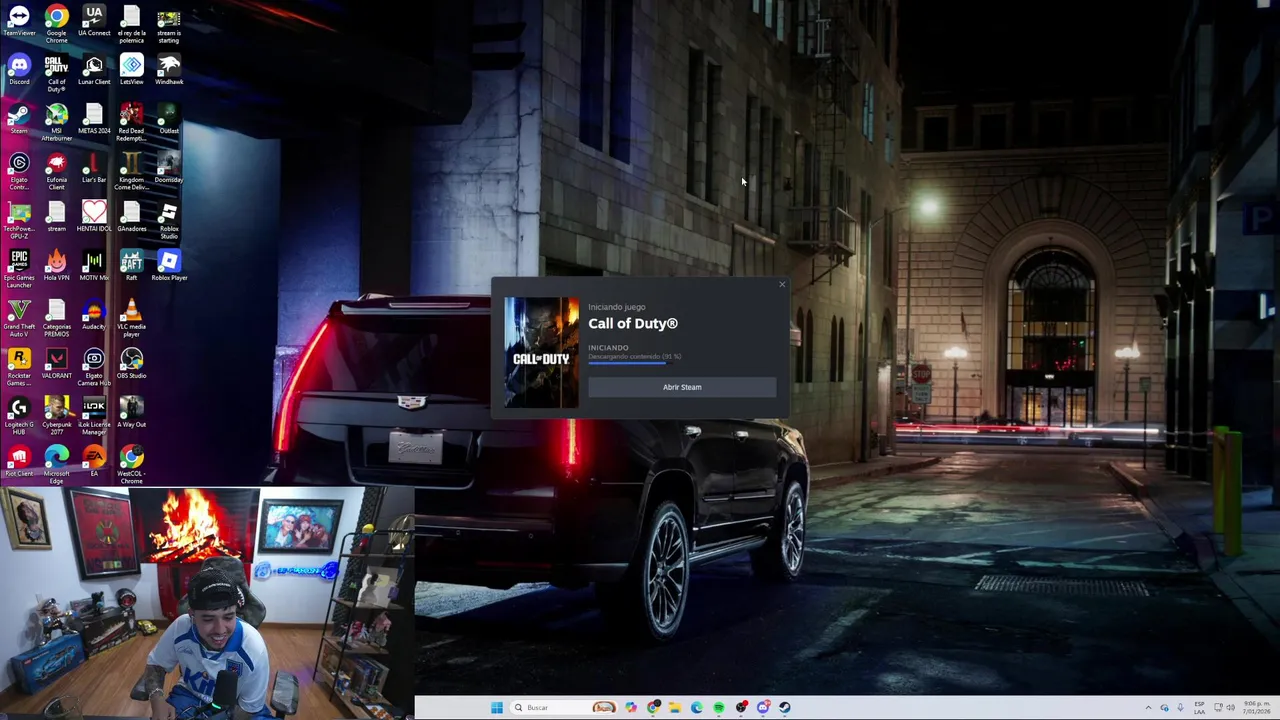Select the Roblox Player desktop icon
This screenshot has height=720, width=1280.
coord(169,265)
